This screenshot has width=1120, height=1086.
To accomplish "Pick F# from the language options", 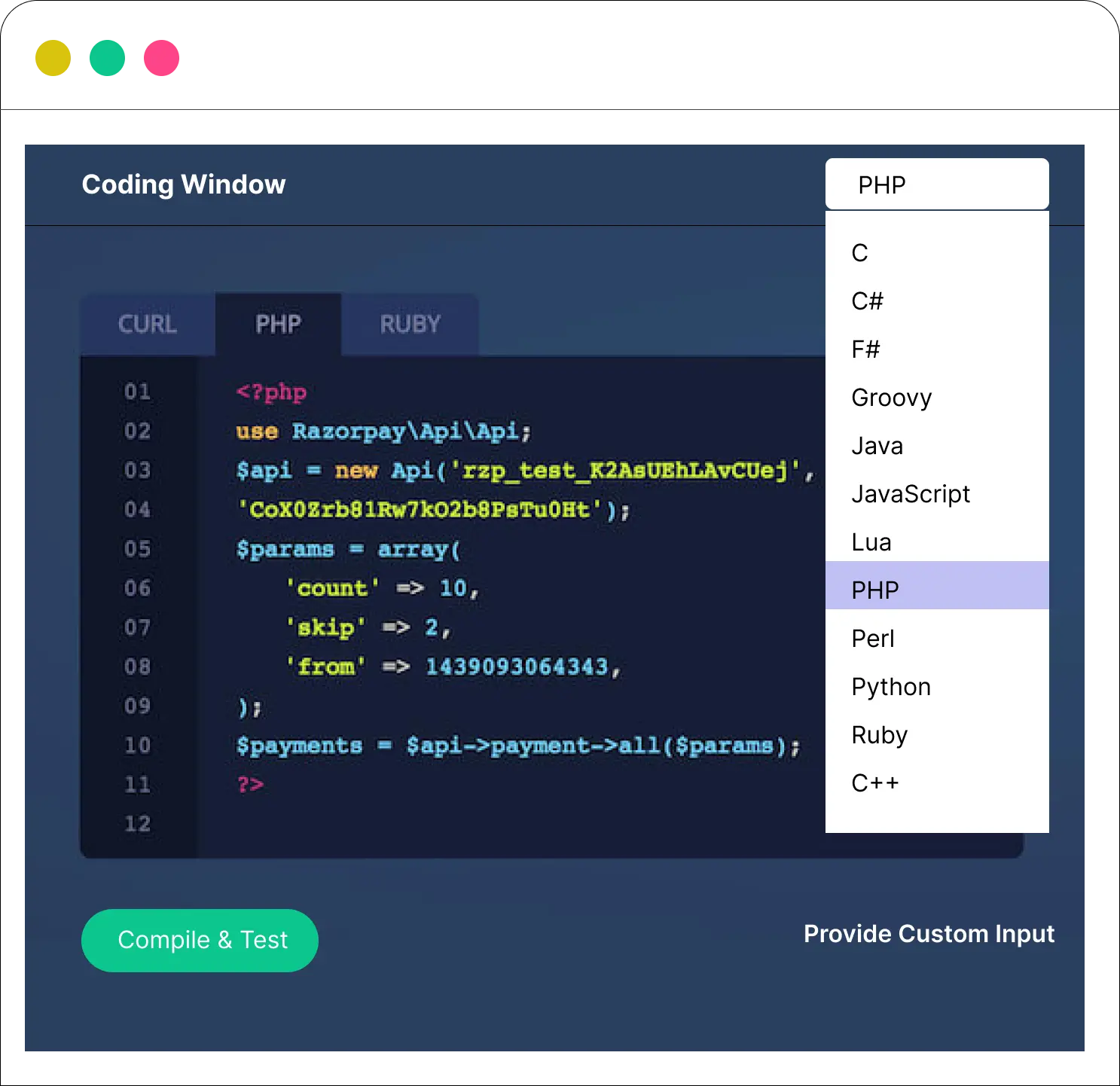I will pos(865,349).
